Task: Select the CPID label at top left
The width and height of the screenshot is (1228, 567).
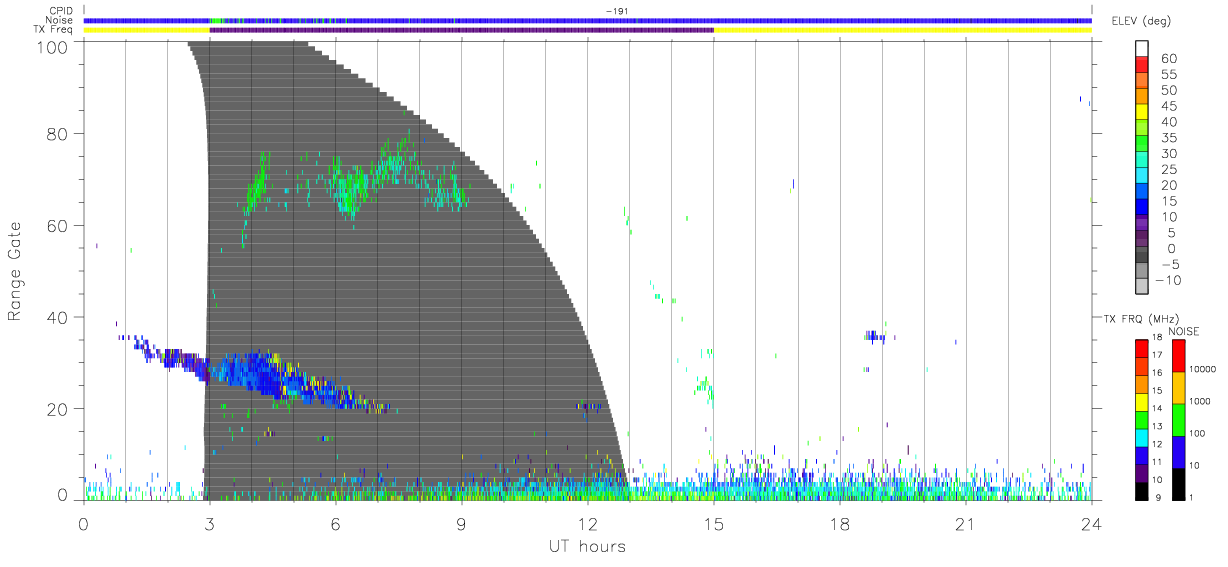Action: (59, 11)
